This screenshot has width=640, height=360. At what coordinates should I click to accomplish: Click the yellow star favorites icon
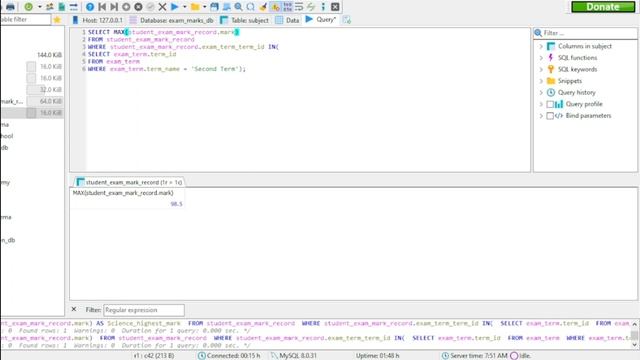pos(57,20)
